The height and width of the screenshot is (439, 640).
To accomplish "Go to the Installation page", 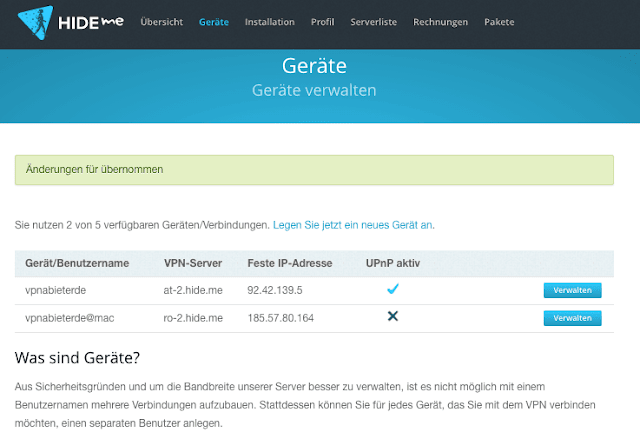I will pyautogui.click(x=270, y=22).
